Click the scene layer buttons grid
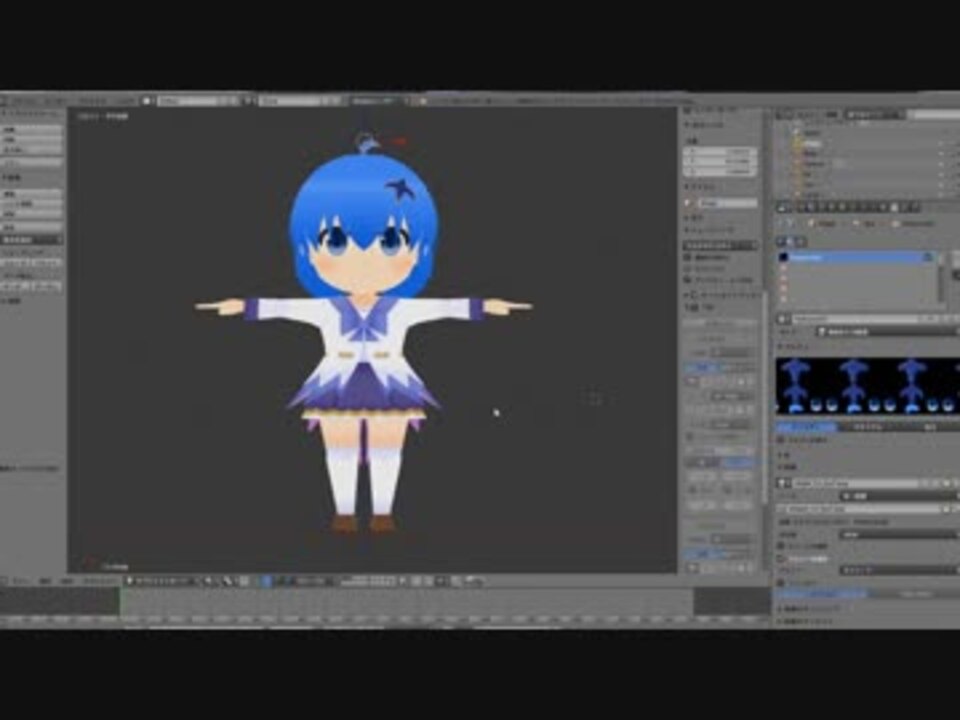This screenshot has height=720, width=960. [x=370, y=581]
